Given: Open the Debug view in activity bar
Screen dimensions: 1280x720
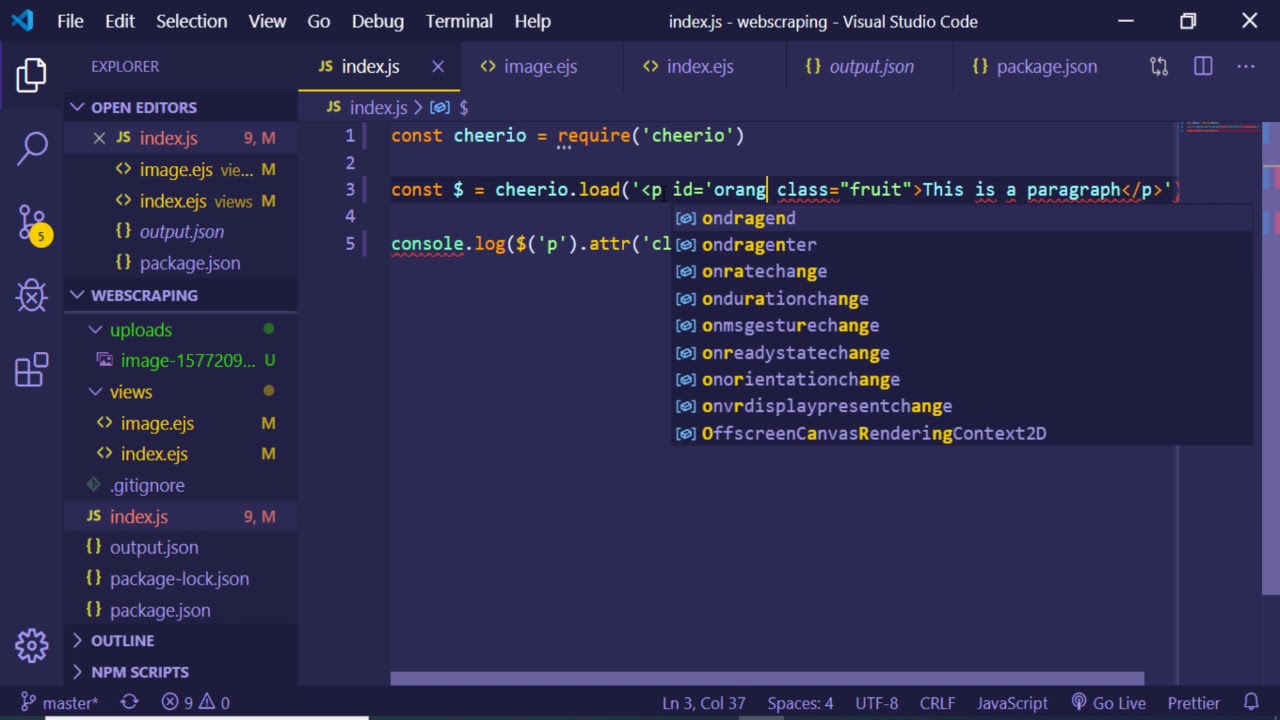Looking at the screenshot, I should [32, 296].
